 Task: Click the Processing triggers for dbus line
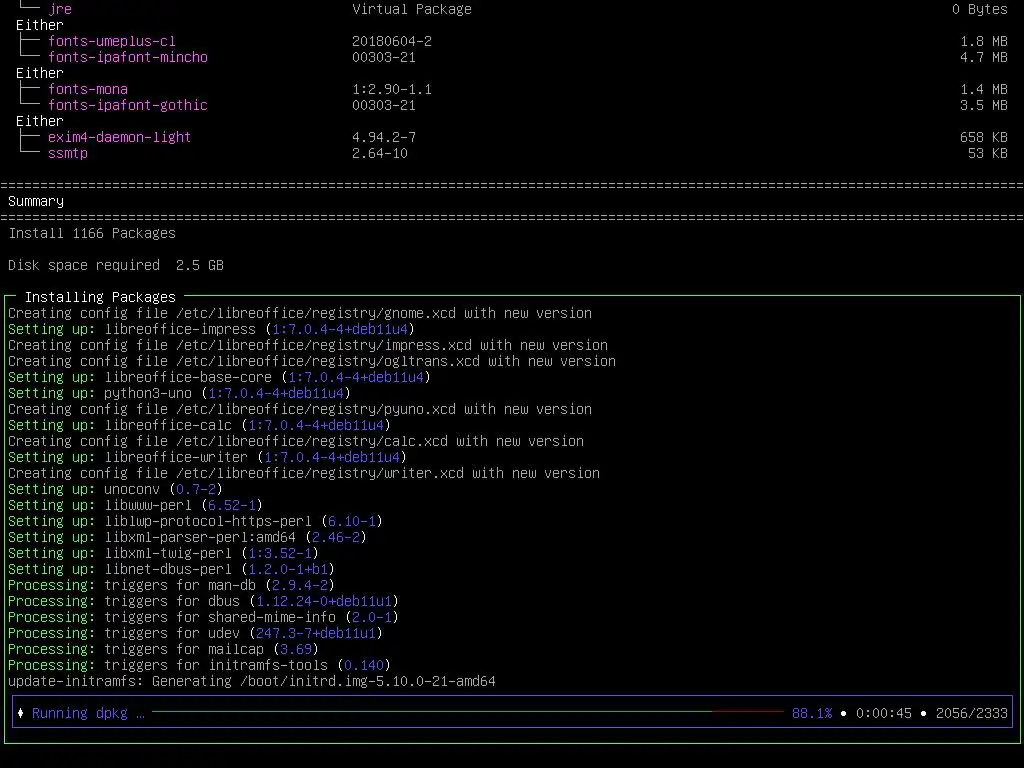[x=203, y=601]
